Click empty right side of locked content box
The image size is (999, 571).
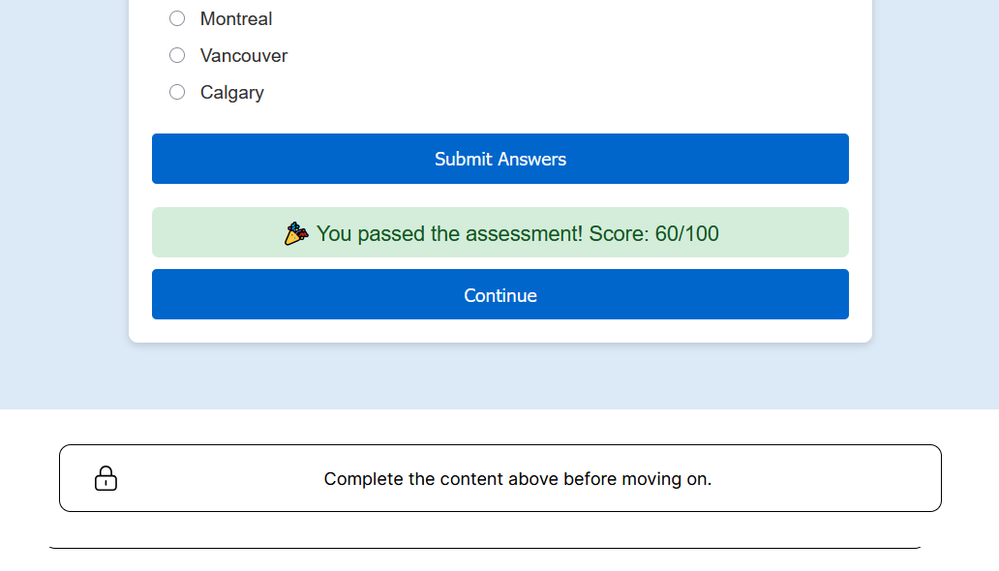coord(850,479)
